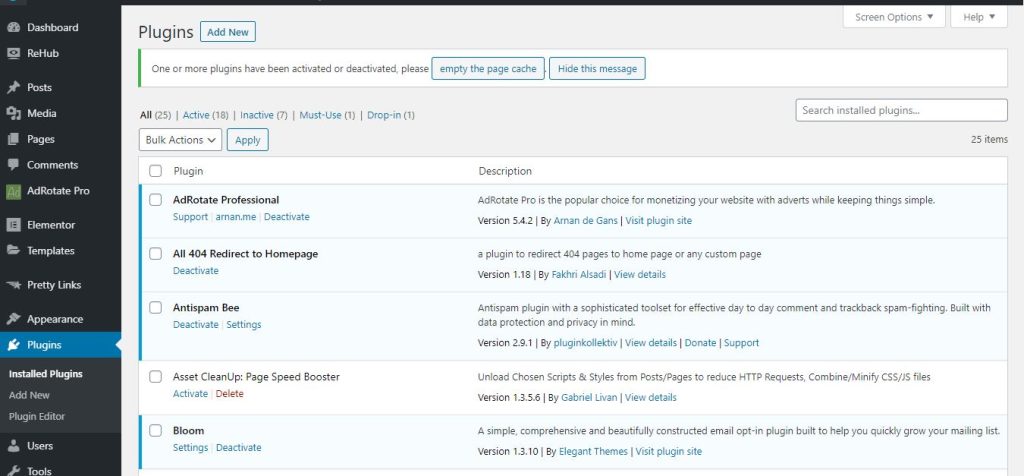Click Add New button beside Plugins heading
Image resolution: width=1024 pixels, height=476 pixels.
click(x=228, y=32)
